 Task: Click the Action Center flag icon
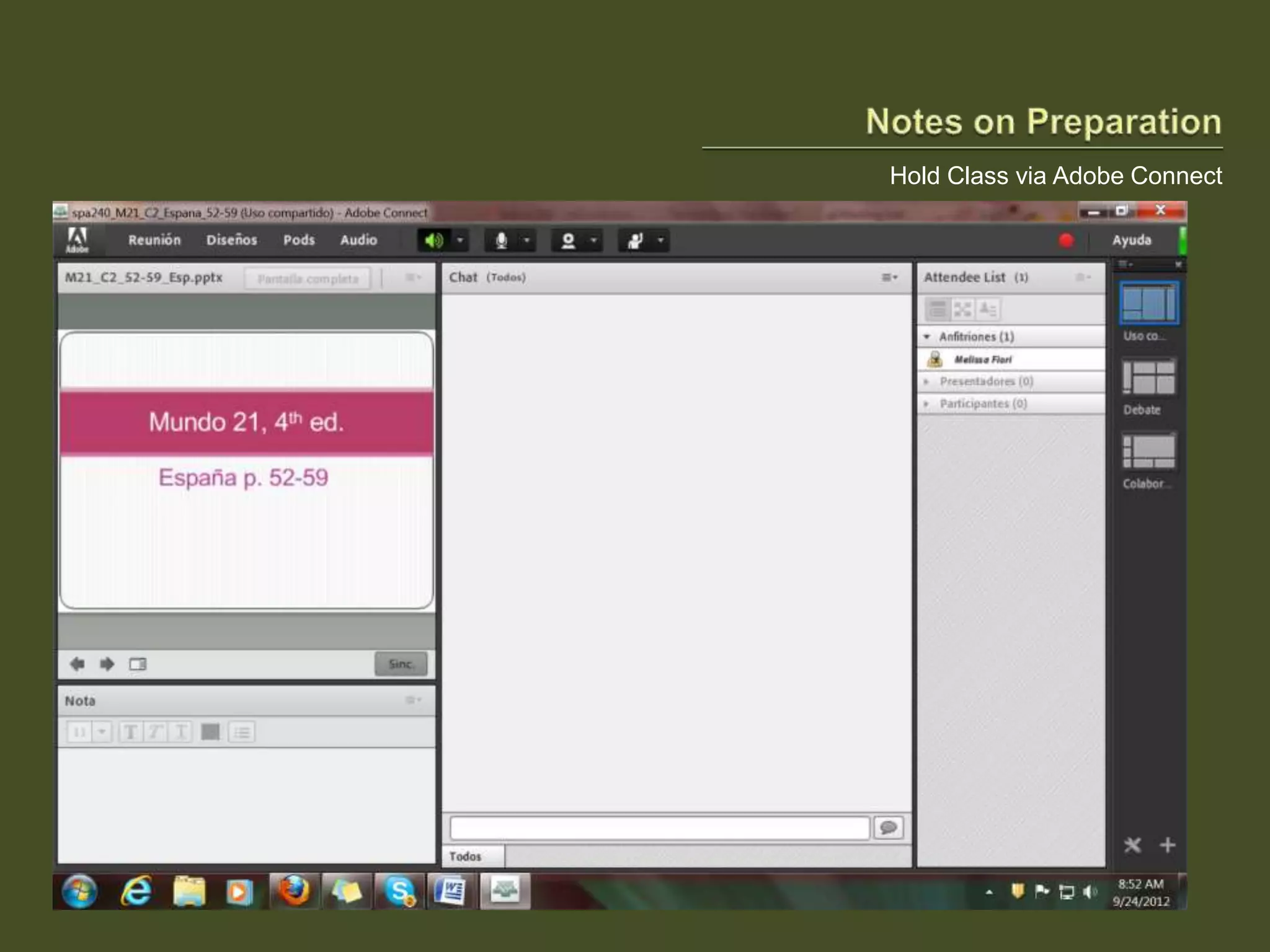(1042, 891)
